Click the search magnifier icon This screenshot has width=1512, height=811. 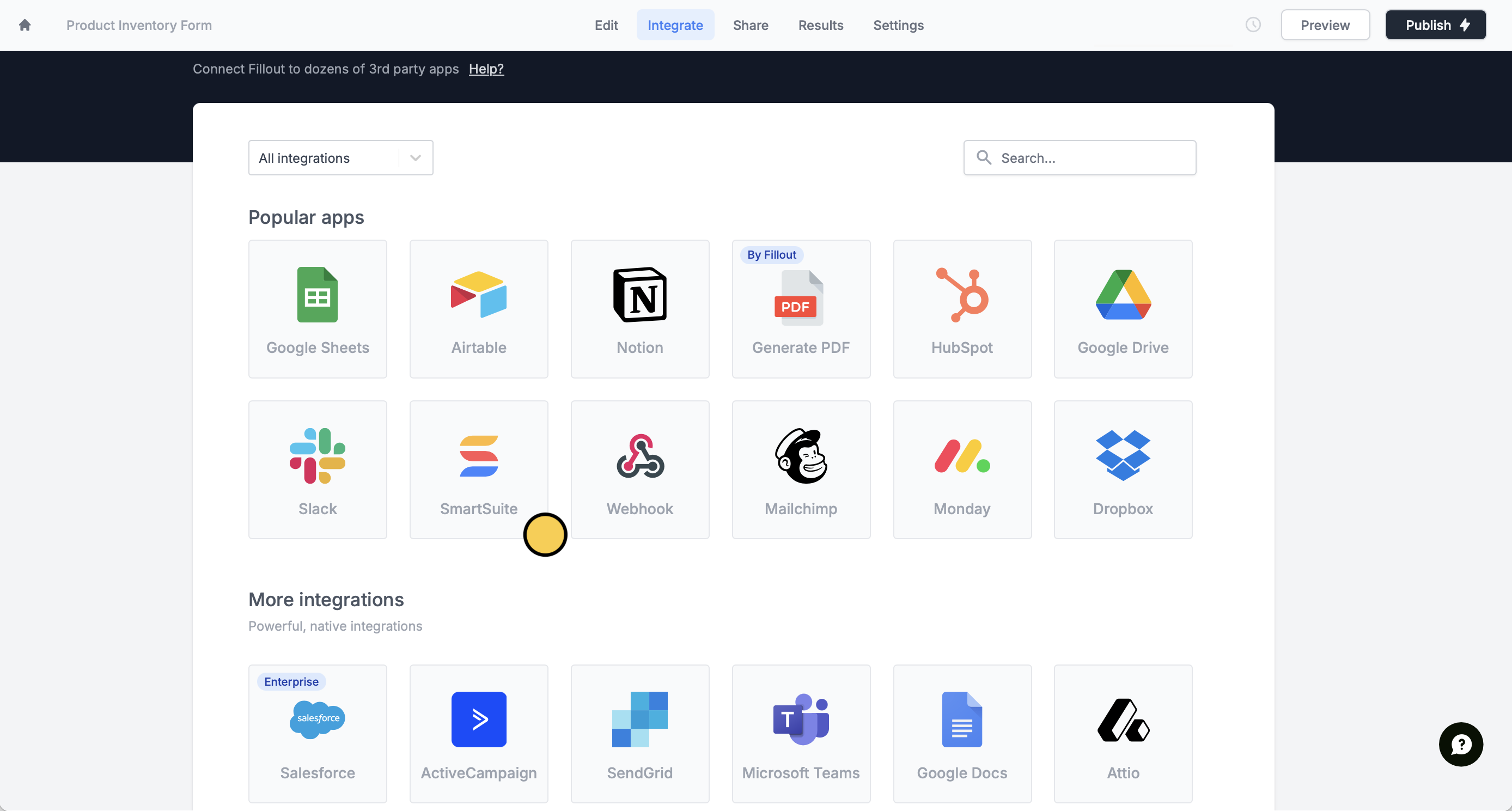(x=984, y=157)
